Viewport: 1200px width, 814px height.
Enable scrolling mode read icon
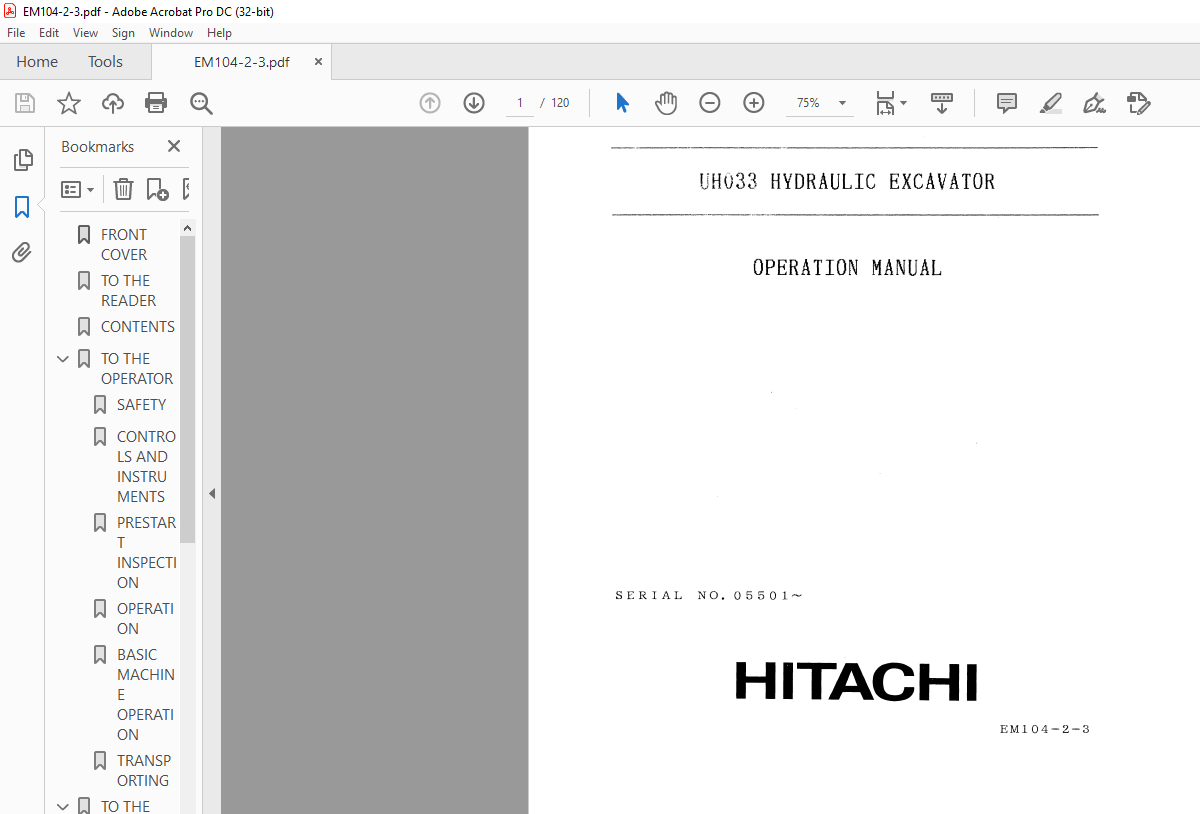[942, 103]
